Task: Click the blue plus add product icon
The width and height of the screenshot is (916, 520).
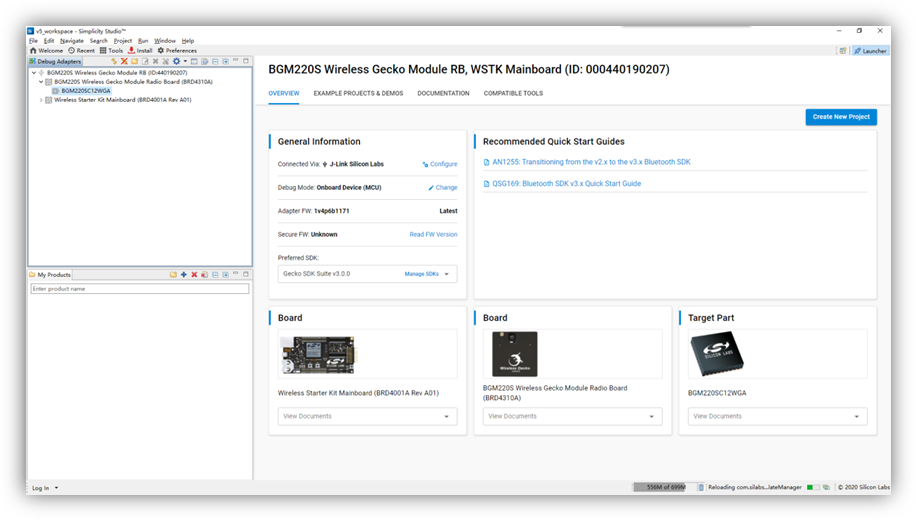Action: 184,275
